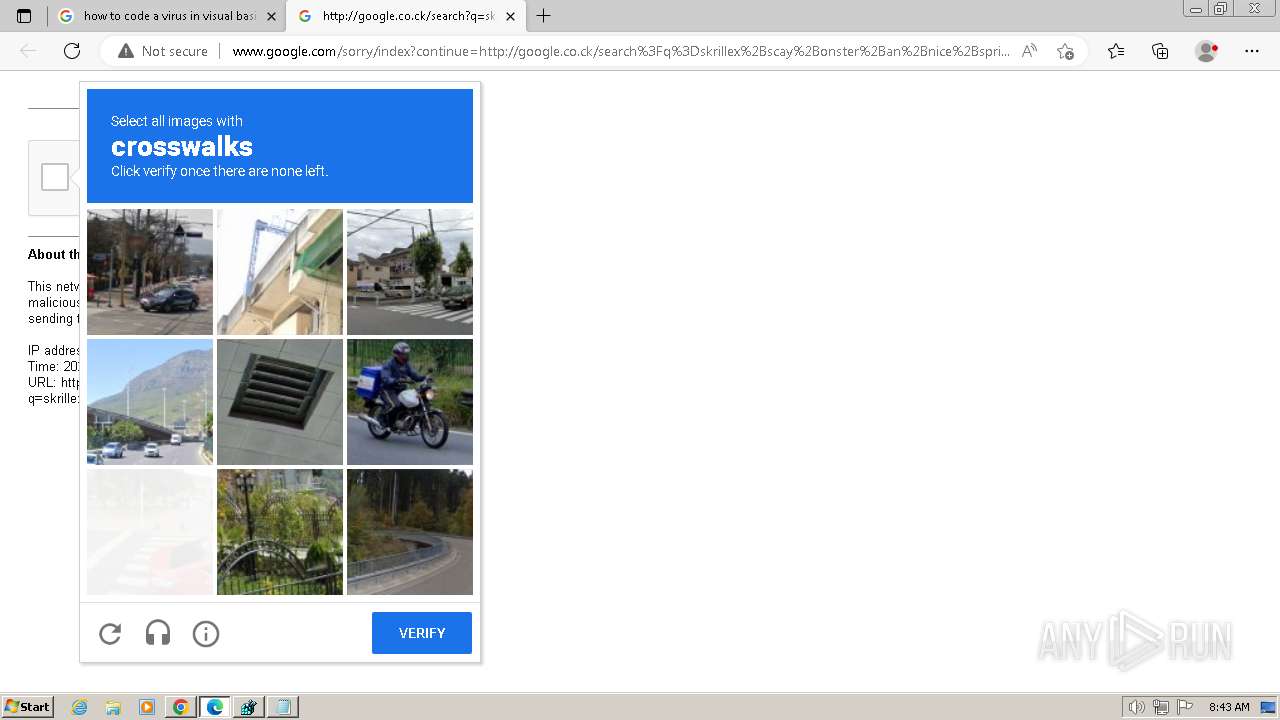This screenshot has height=720, width=1280.
Task: Click the reCAPTCHA refresh challenge icon
Action: (x=110, y=634)
